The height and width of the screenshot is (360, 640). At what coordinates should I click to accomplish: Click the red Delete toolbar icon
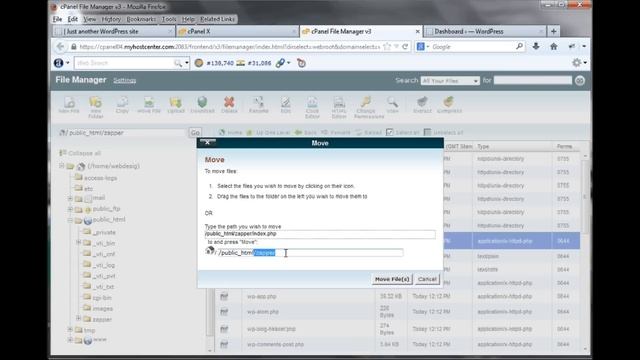[229, 105]
